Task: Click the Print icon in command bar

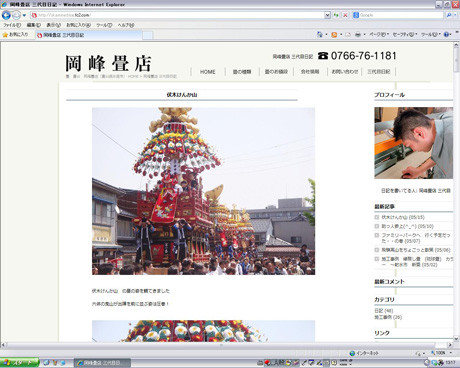Action: [358, 35]
